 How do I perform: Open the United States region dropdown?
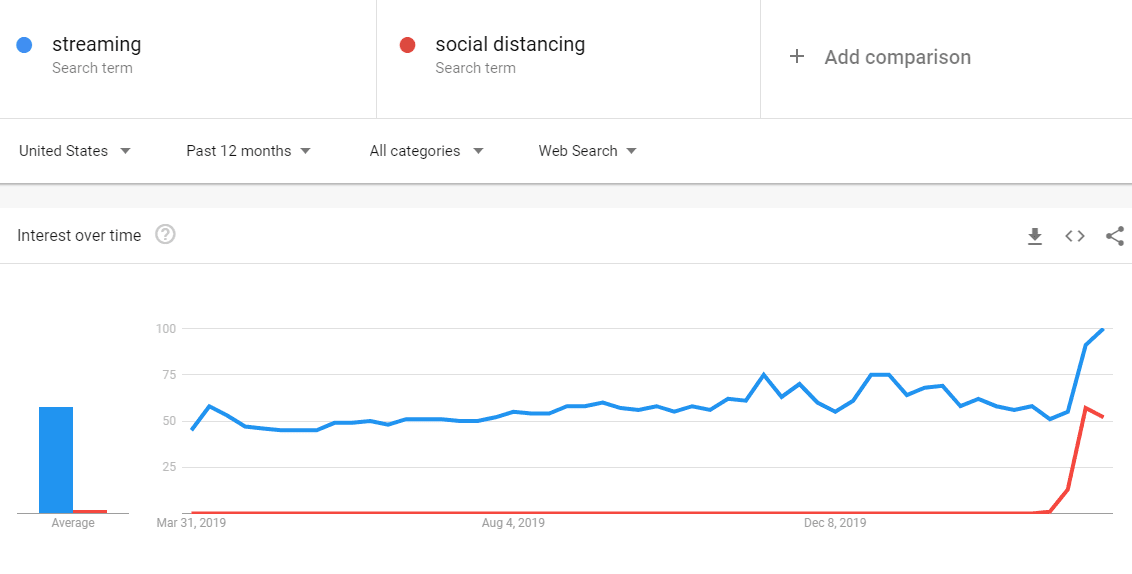click(75, 151)
